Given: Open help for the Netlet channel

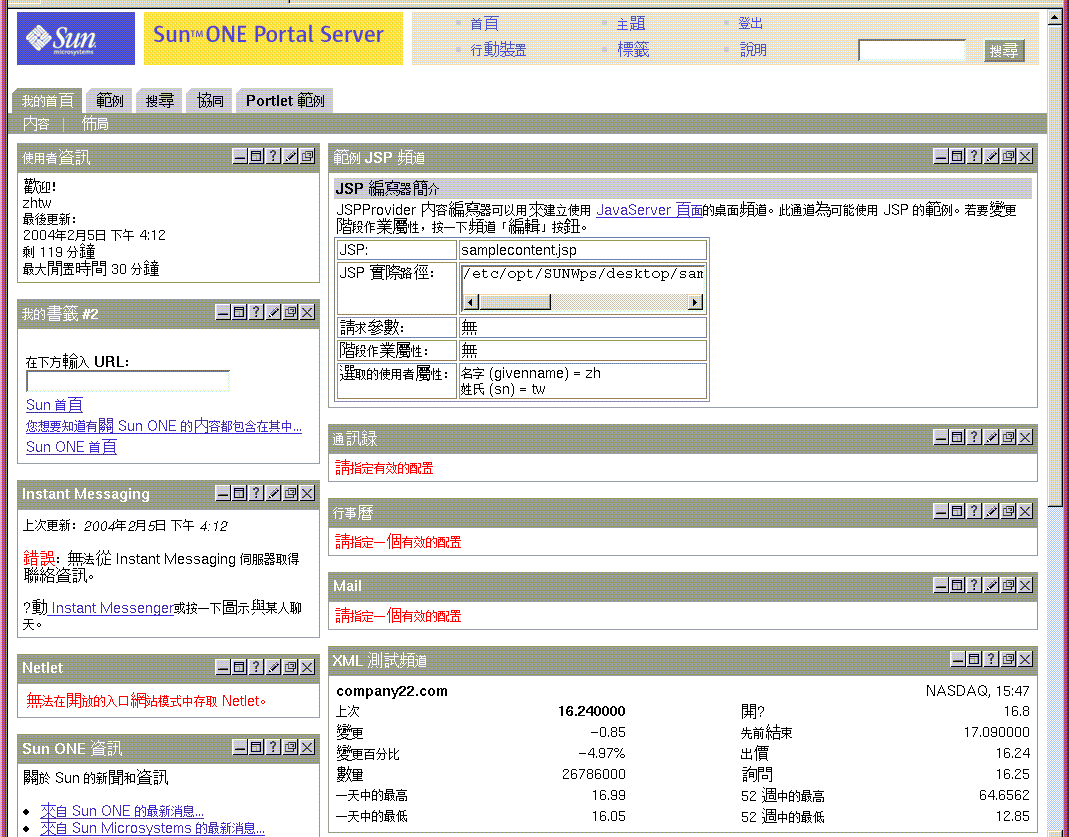Looking at the screenshot, I should pyautogui.click(x=256, y=667).
